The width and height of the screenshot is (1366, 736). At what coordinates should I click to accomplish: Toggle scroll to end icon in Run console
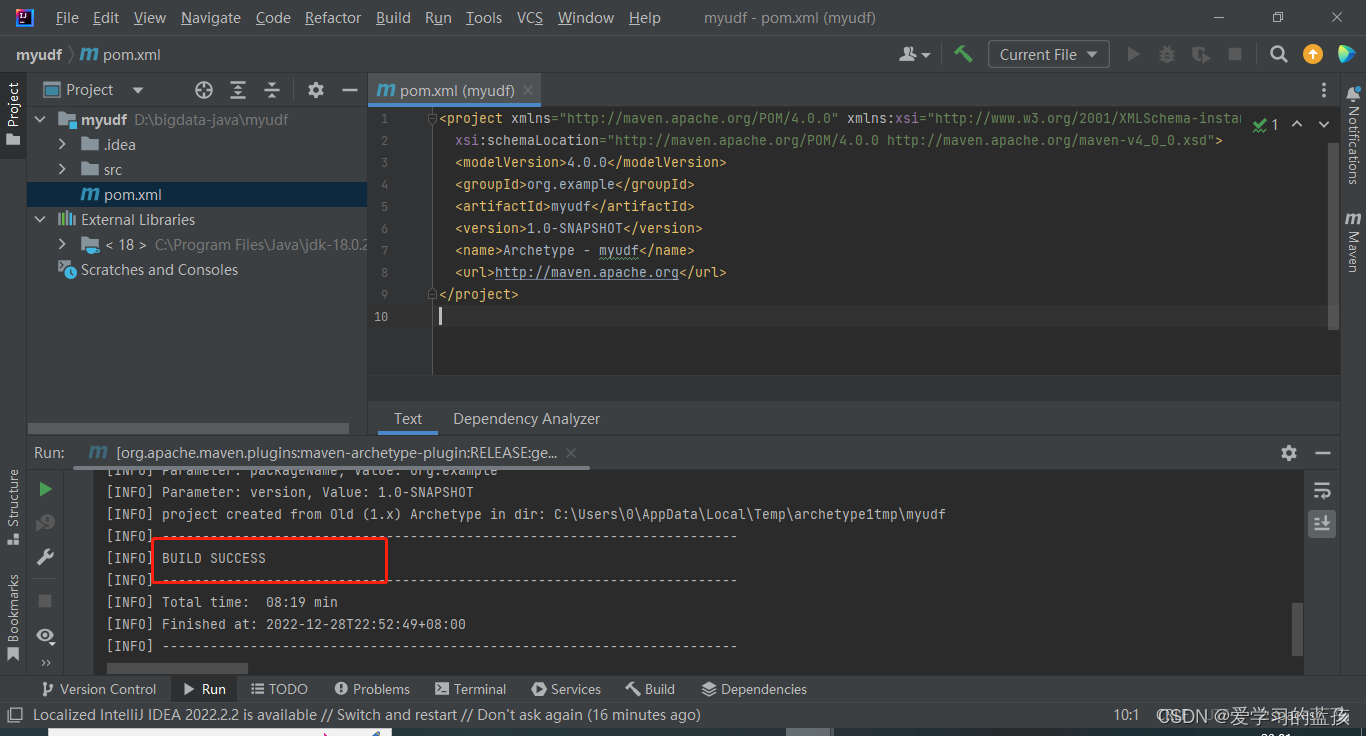coord(1322,523)
